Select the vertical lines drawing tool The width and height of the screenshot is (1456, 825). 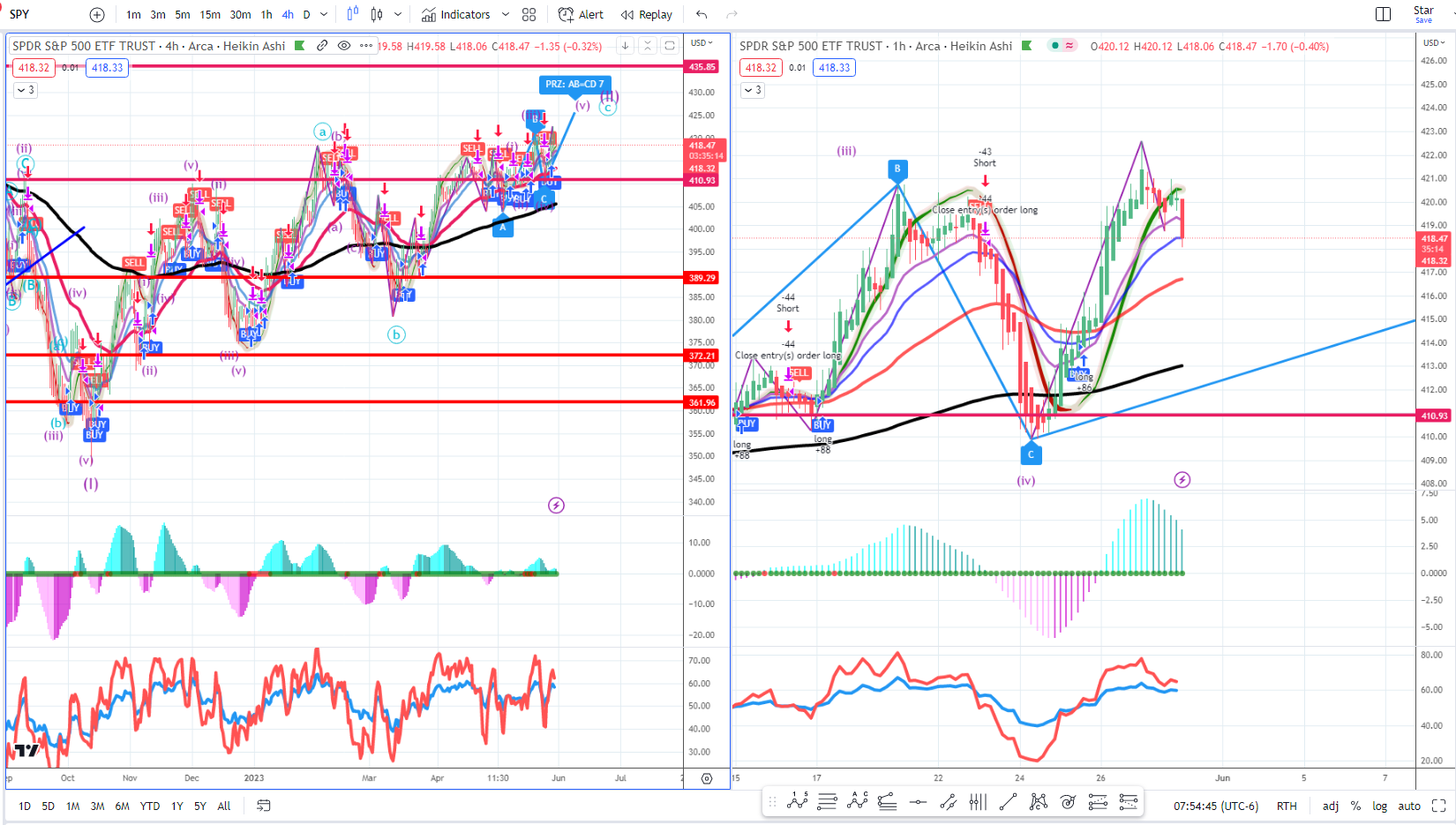[978, 801]
